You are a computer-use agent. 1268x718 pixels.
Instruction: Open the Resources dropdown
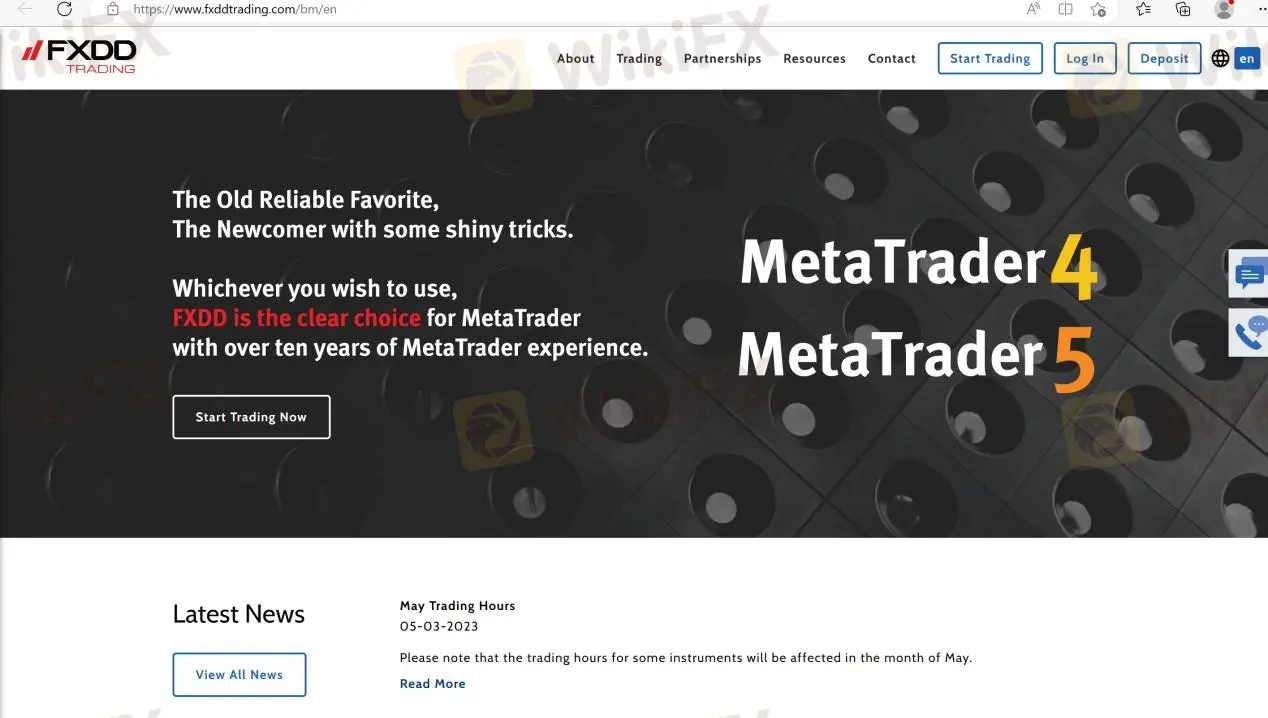814,58
